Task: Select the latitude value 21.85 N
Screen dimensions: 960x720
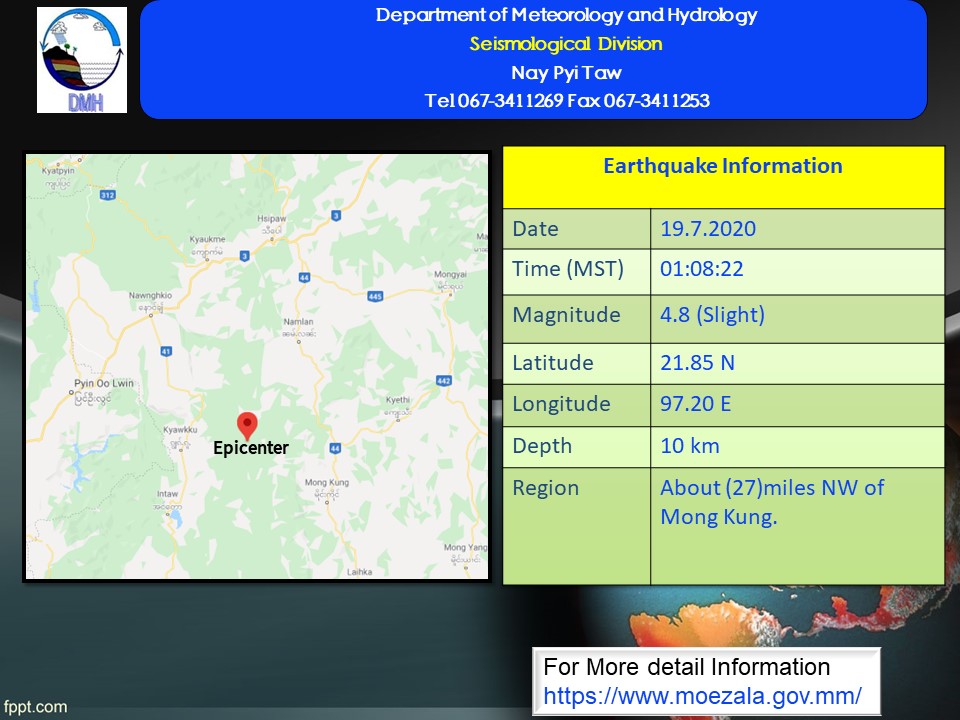Action: [x=697, y=362]
